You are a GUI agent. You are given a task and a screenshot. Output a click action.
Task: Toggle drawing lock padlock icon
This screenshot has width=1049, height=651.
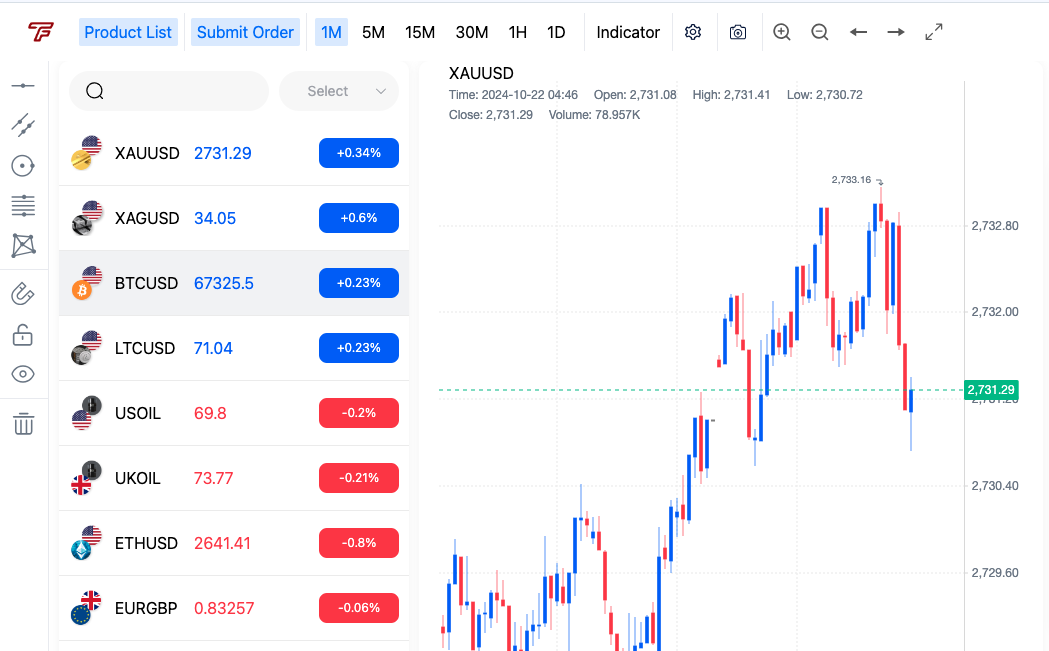point(23,335)
